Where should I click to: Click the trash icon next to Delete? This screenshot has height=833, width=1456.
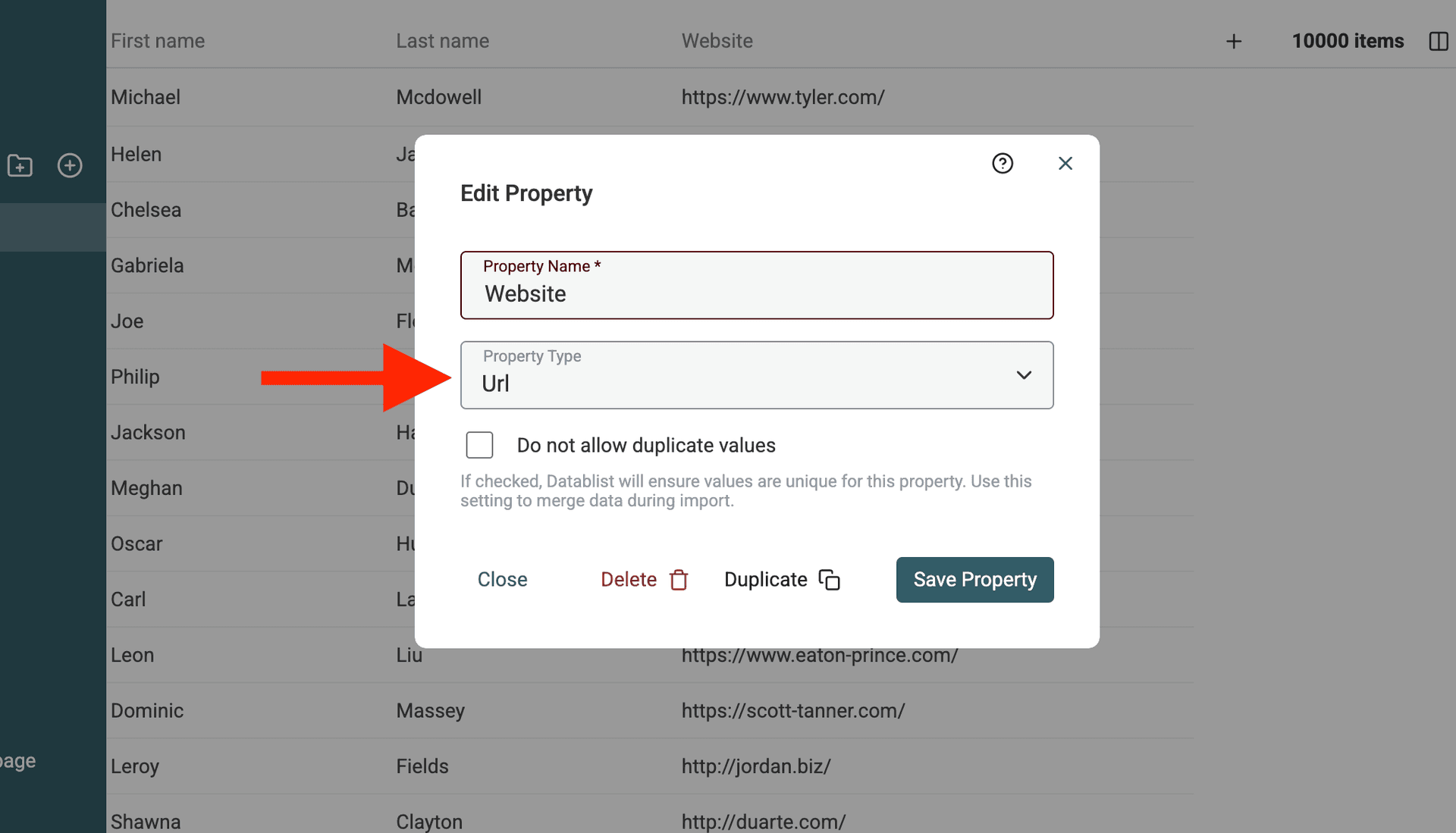(679, 579)
